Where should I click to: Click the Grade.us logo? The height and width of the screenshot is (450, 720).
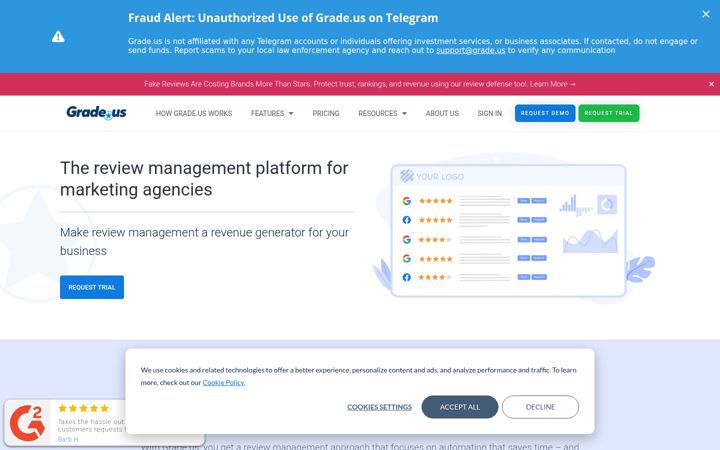96,112
